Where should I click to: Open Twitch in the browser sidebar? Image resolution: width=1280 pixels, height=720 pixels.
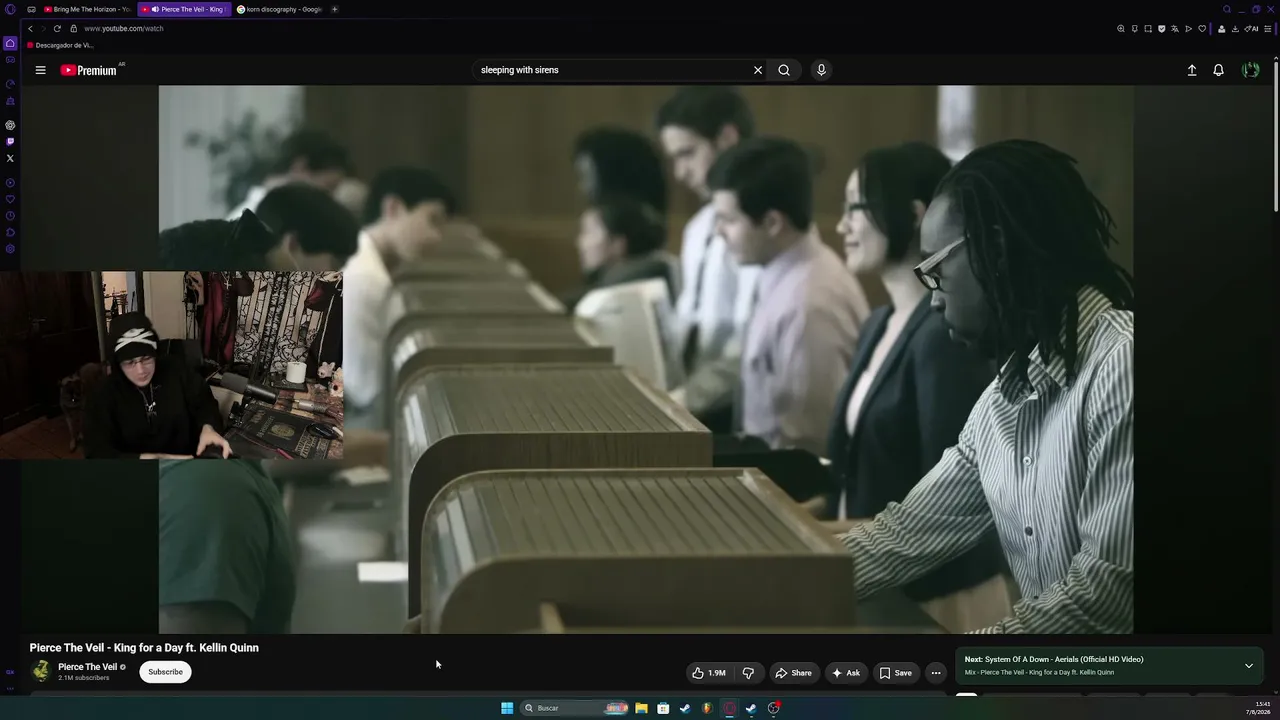coord(10,142)
